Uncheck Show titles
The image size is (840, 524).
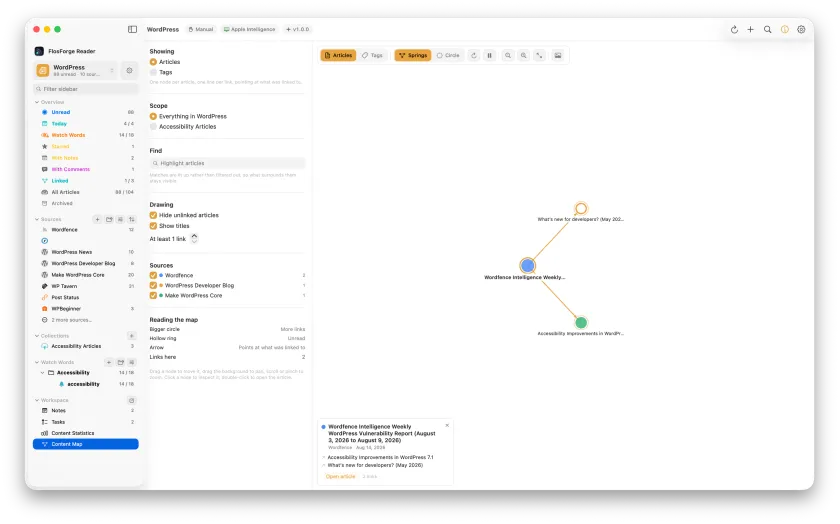click(153, 226)
